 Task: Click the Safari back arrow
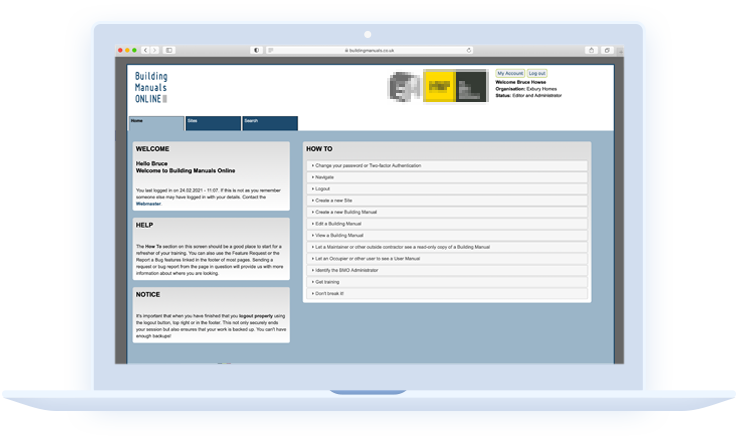(146, 50)
